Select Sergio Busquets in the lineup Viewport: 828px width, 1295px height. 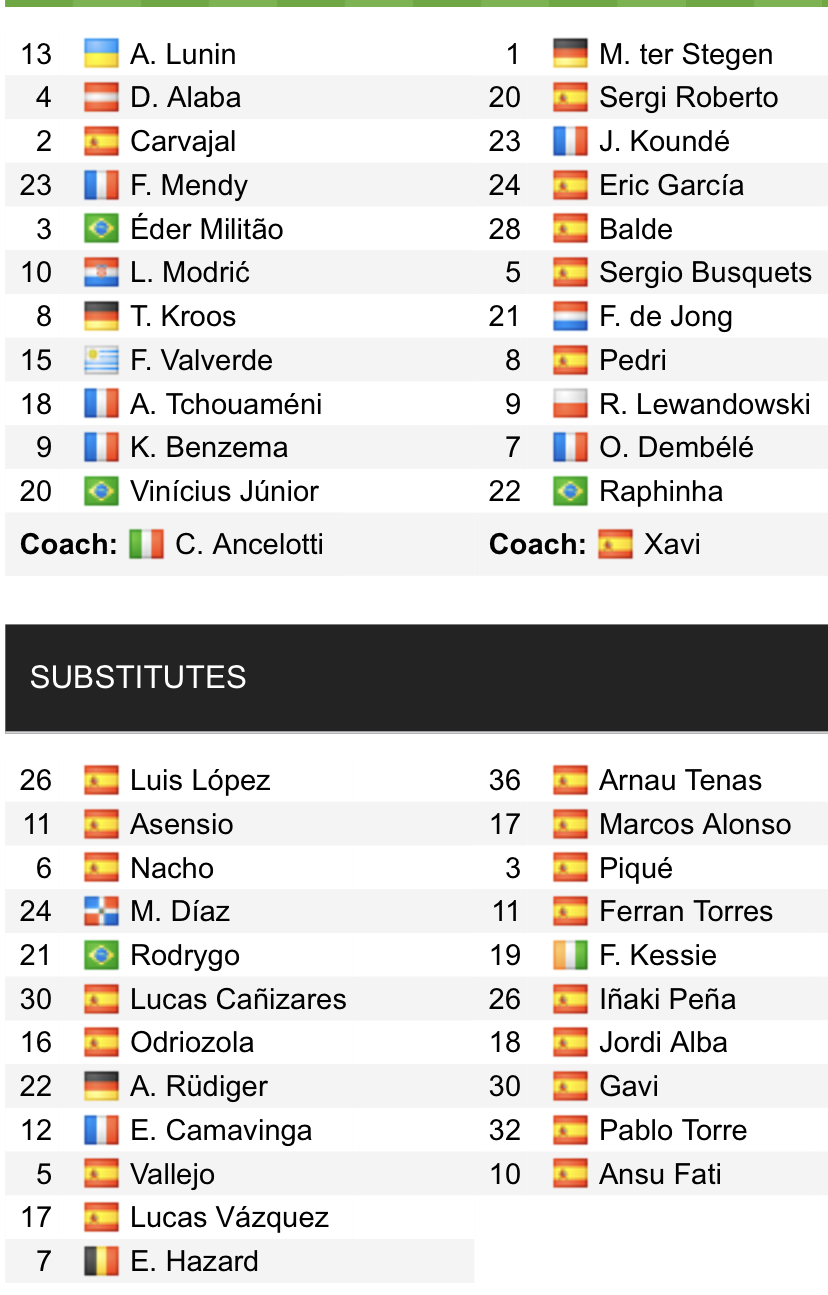705,273
